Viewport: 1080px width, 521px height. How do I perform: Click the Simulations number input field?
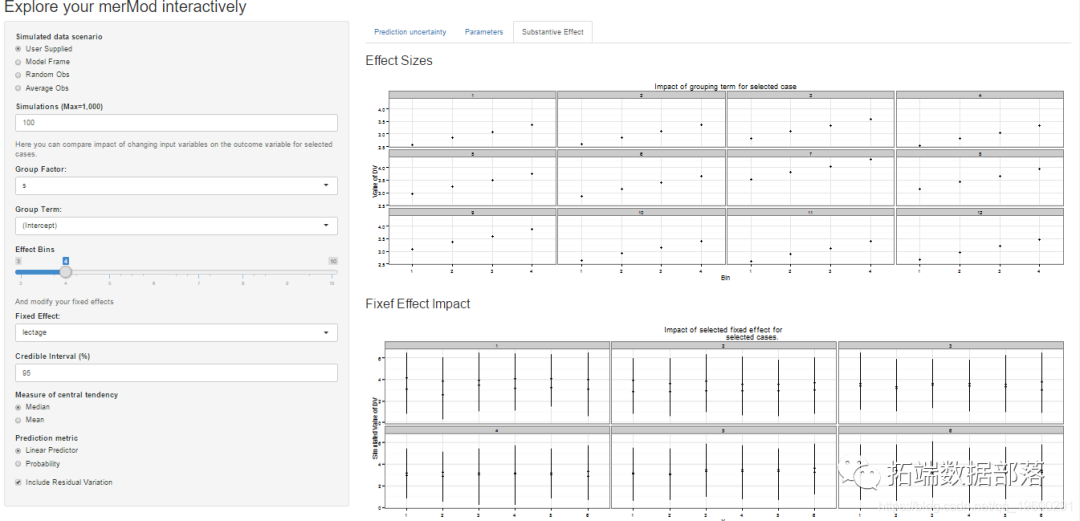[176, 123]
